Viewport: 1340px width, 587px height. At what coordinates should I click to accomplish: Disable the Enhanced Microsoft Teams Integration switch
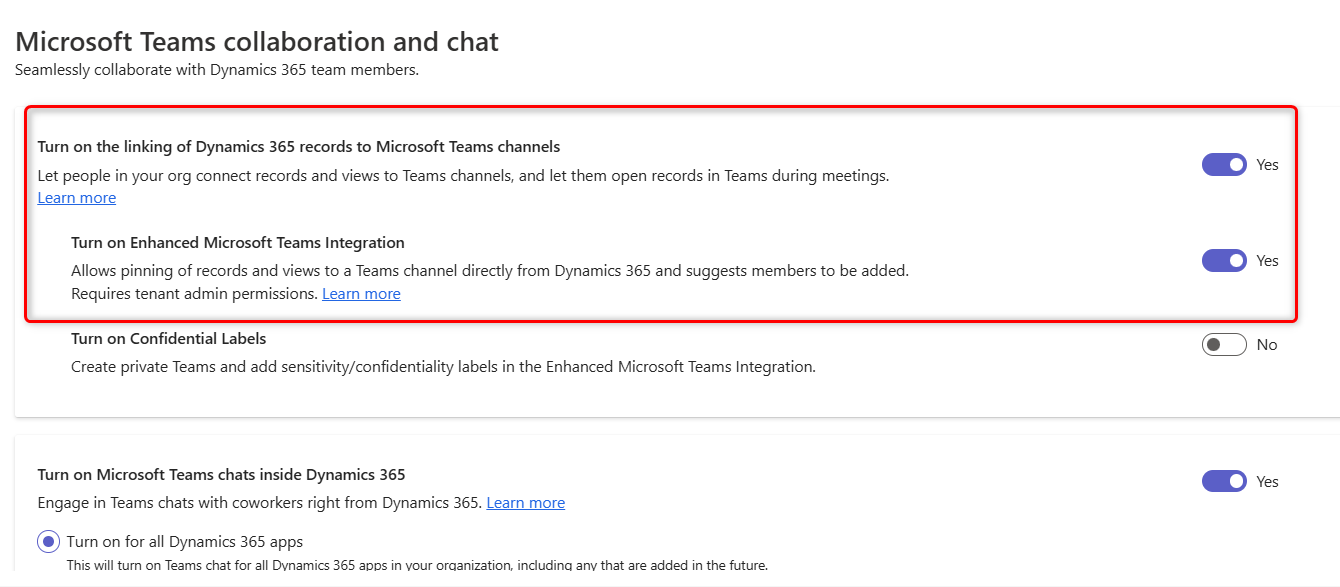[x=1224, y=260]
